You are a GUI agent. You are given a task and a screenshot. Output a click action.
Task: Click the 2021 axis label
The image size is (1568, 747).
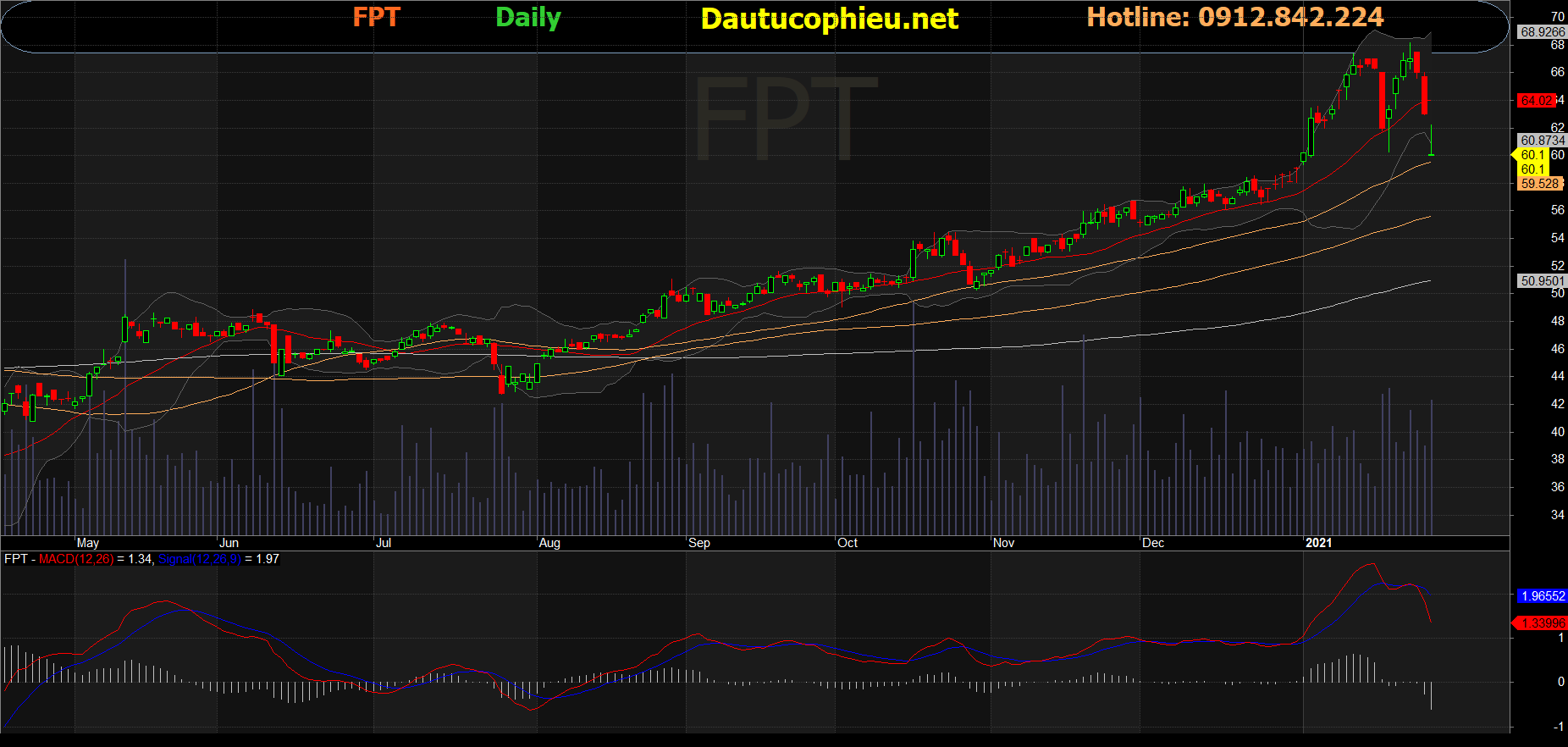pyautogui.click(x=1318, y=543)
